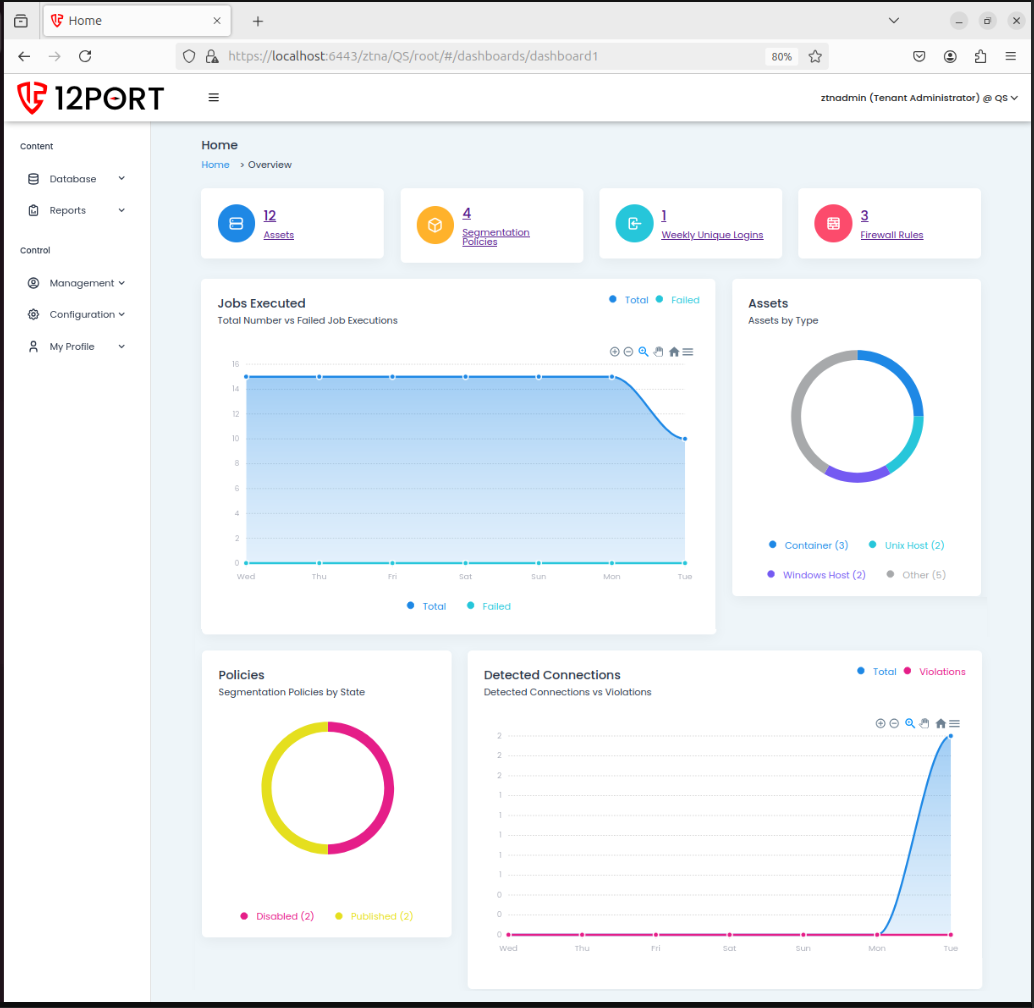Open the ztnadmin user account dropdown
This screenshot has height=1008, width=1034.
(918, 98)
